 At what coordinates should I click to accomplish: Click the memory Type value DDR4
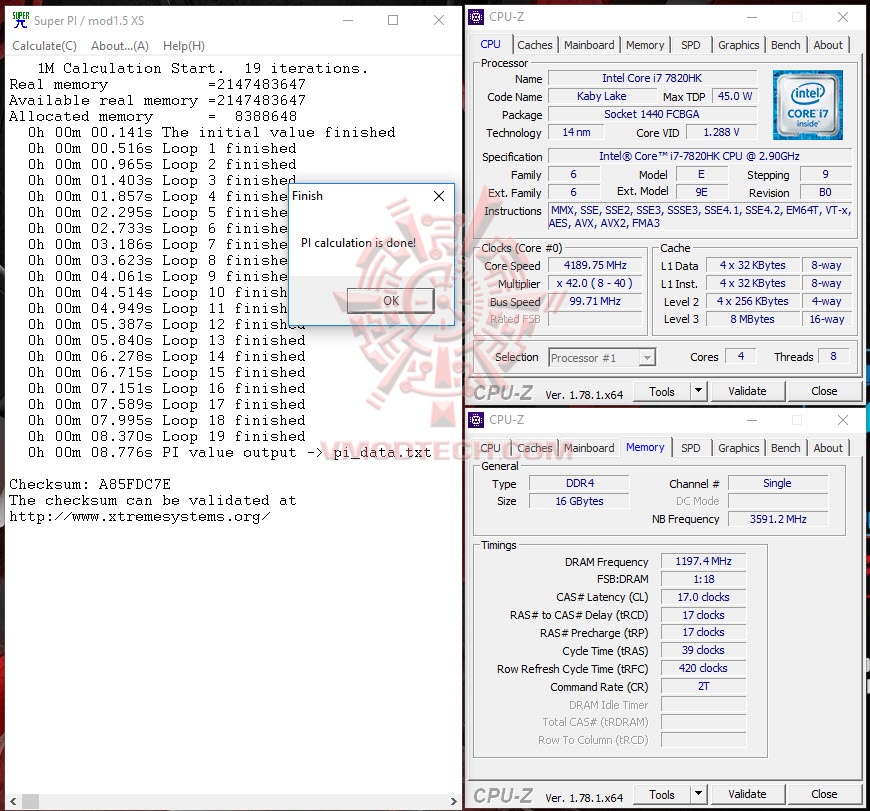coord(579,483)
